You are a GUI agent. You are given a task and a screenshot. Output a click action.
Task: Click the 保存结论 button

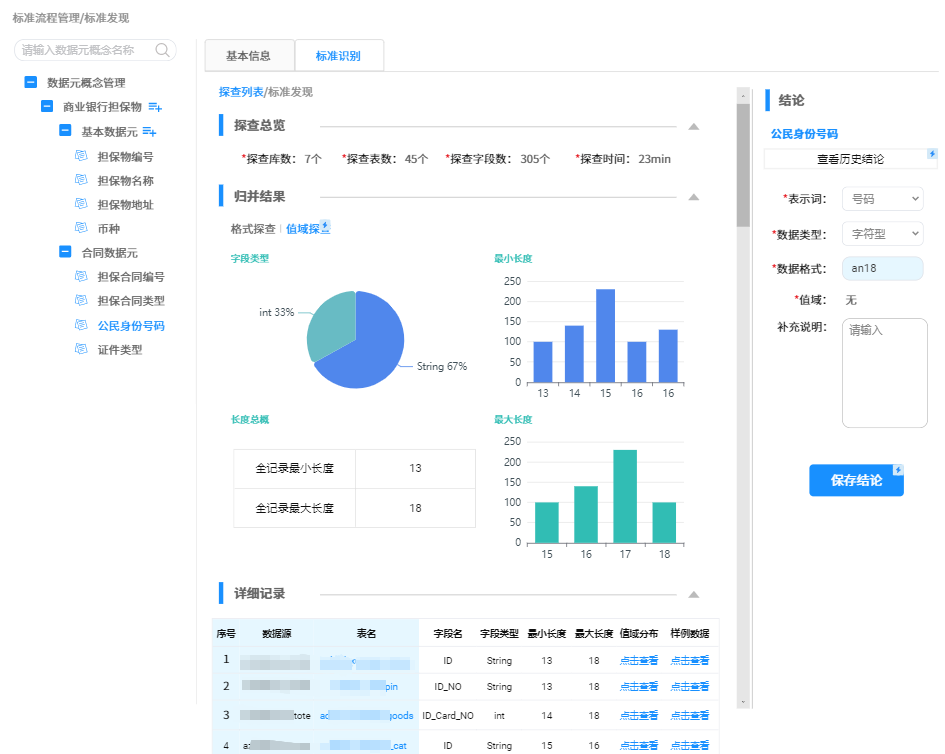pyautogui.click(x=856, y=480)
